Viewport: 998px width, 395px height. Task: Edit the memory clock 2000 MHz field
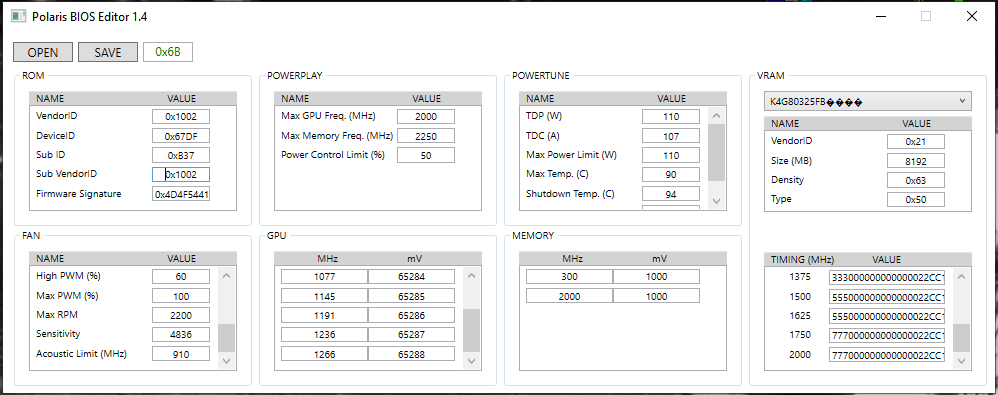(570, 296)
